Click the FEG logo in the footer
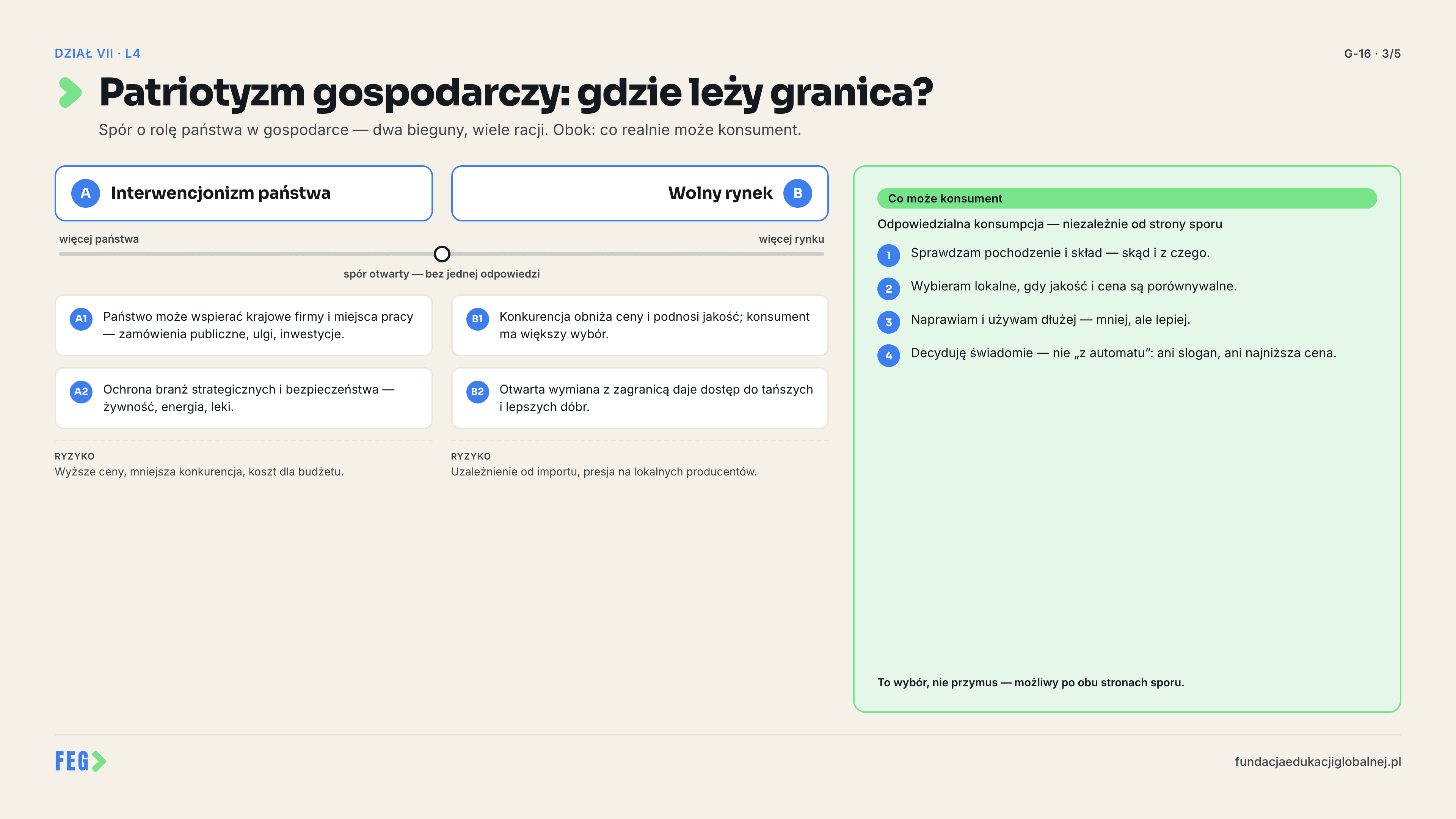Screen dimensions: 1456x819 (80, 761)
